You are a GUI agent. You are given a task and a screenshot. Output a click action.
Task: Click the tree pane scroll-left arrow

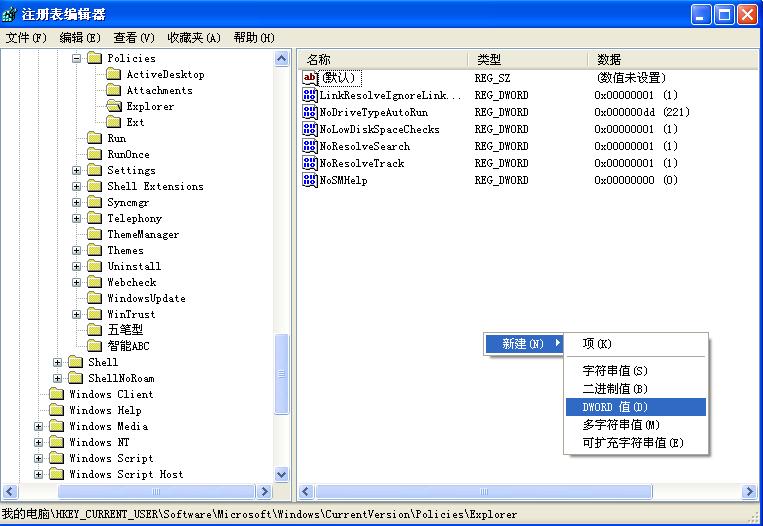pyautogui.click(x=10, y=491)
